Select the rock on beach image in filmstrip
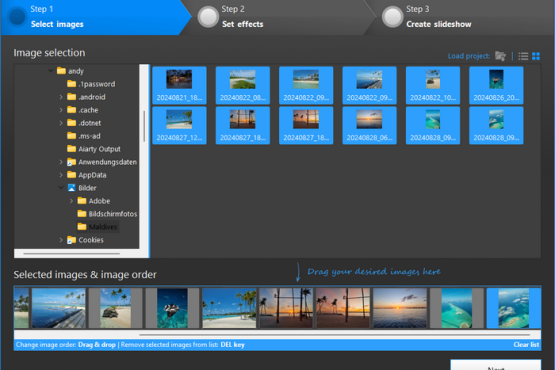The image size is (555, 370). pyautogui.click(x=115, y=308)
